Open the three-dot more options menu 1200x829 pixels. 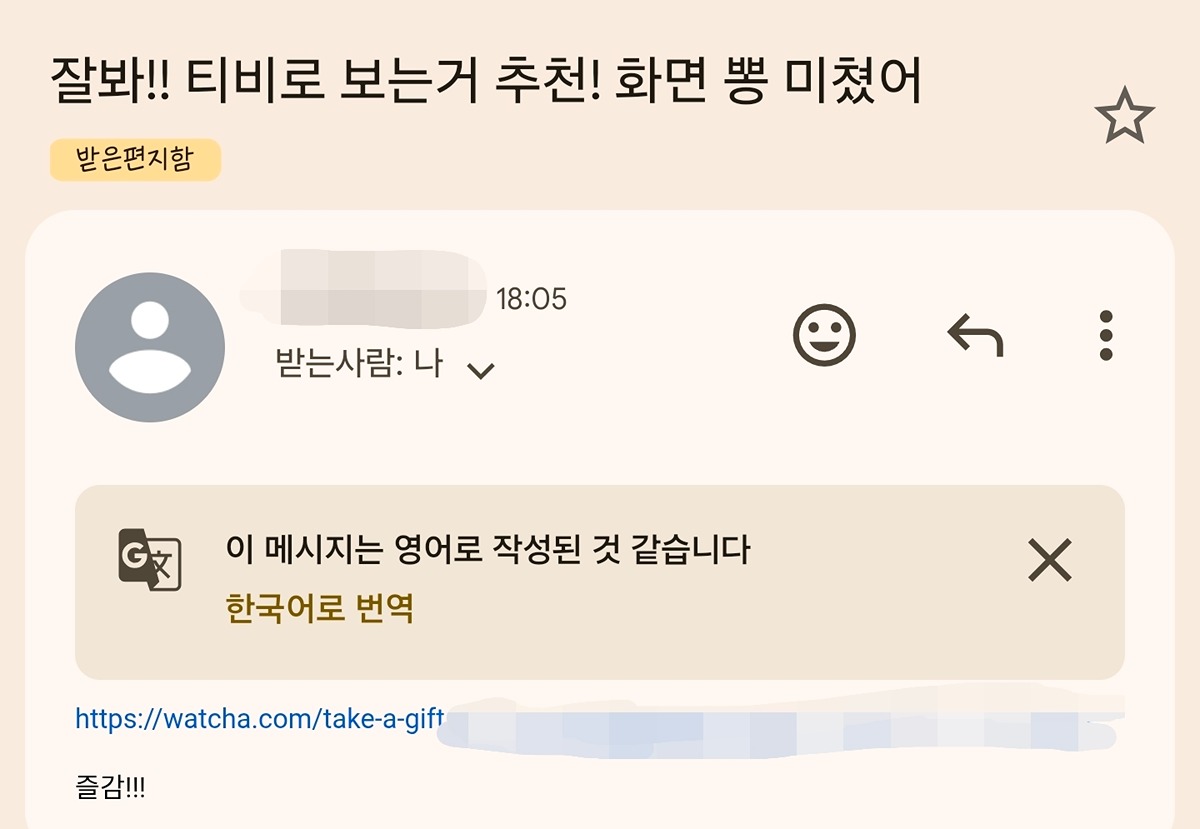(x=1106, y=335)
